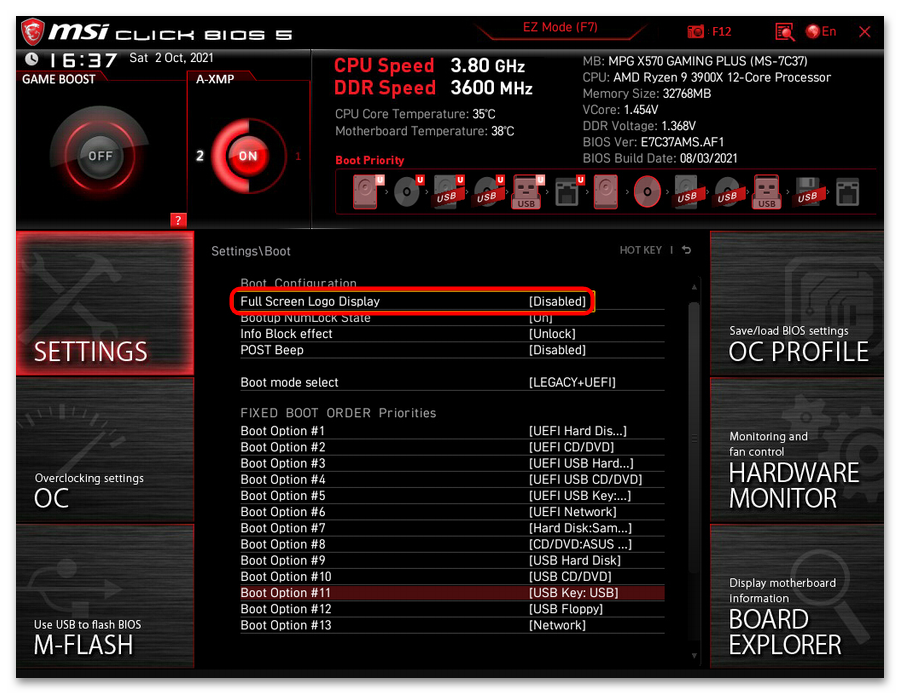Select the USB floppy boot priority icon

(808, 192)
